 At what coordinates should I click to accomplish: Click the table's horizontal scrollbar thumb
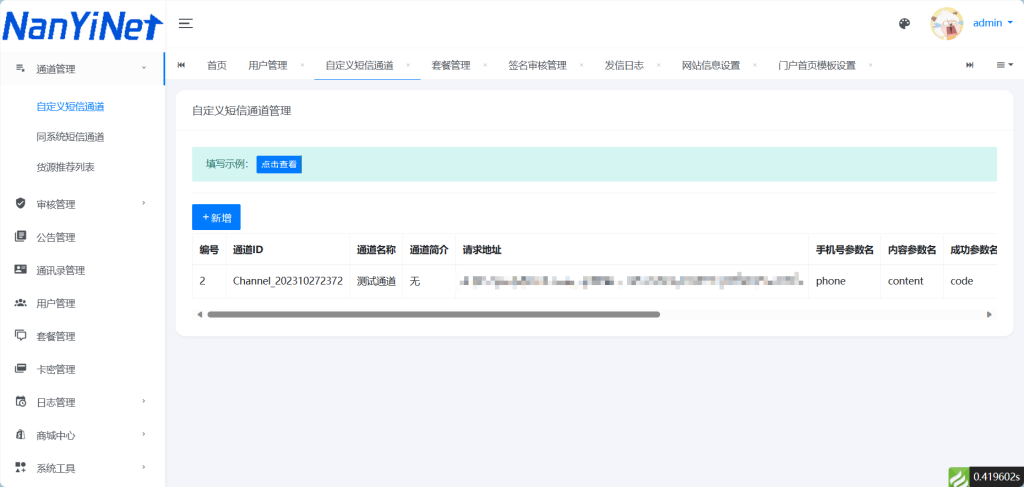(x=434, y=314)
